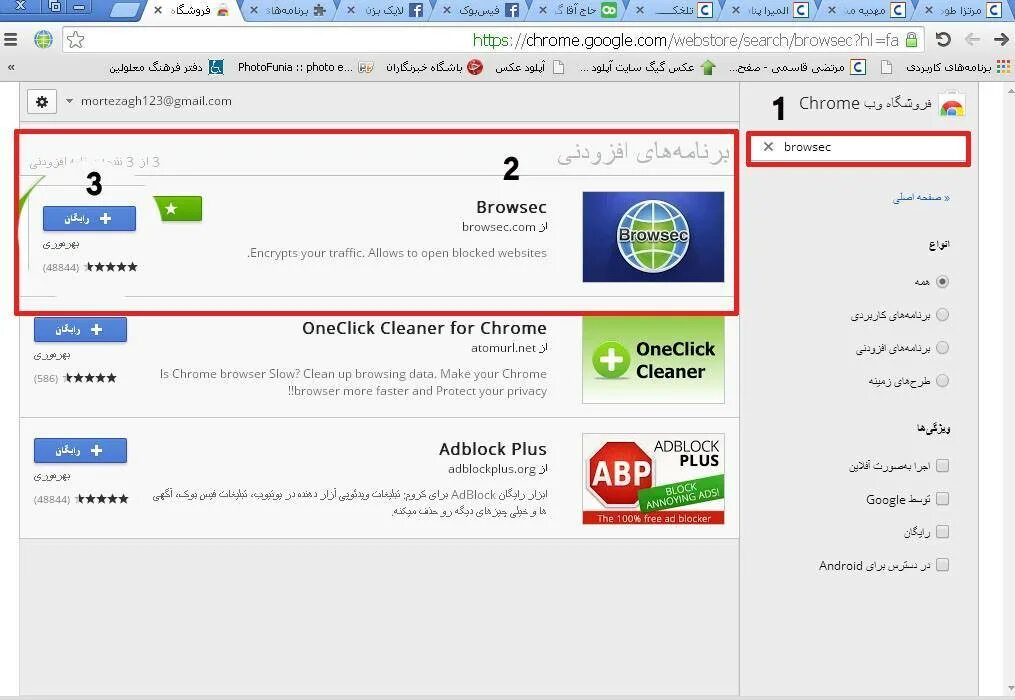Screen dimensions: 1015x700
Task: Switch to the مرتزا tab
Action: [x=962, y=10]
